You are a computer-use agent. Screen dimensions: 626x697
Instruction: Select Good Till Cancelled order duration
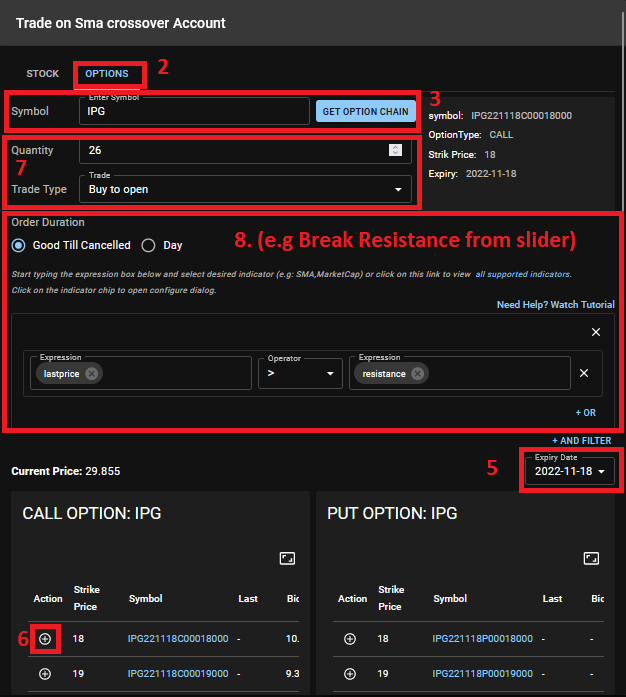(18, 245)
